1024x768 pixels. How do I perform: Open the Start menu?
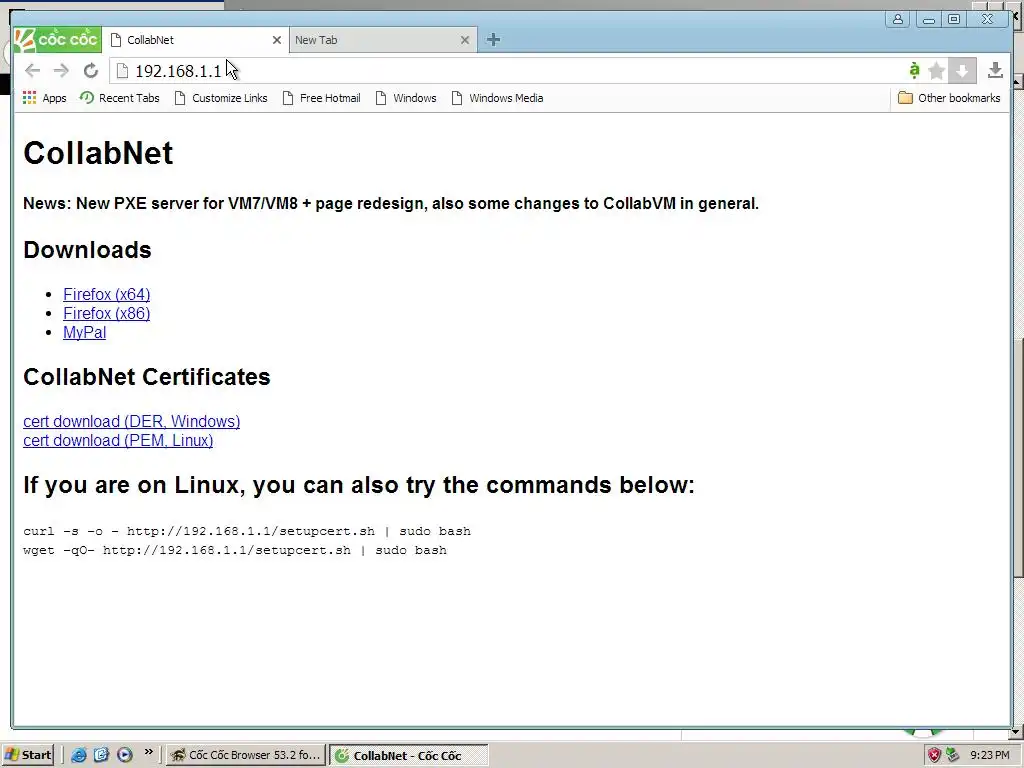[28, 755]
